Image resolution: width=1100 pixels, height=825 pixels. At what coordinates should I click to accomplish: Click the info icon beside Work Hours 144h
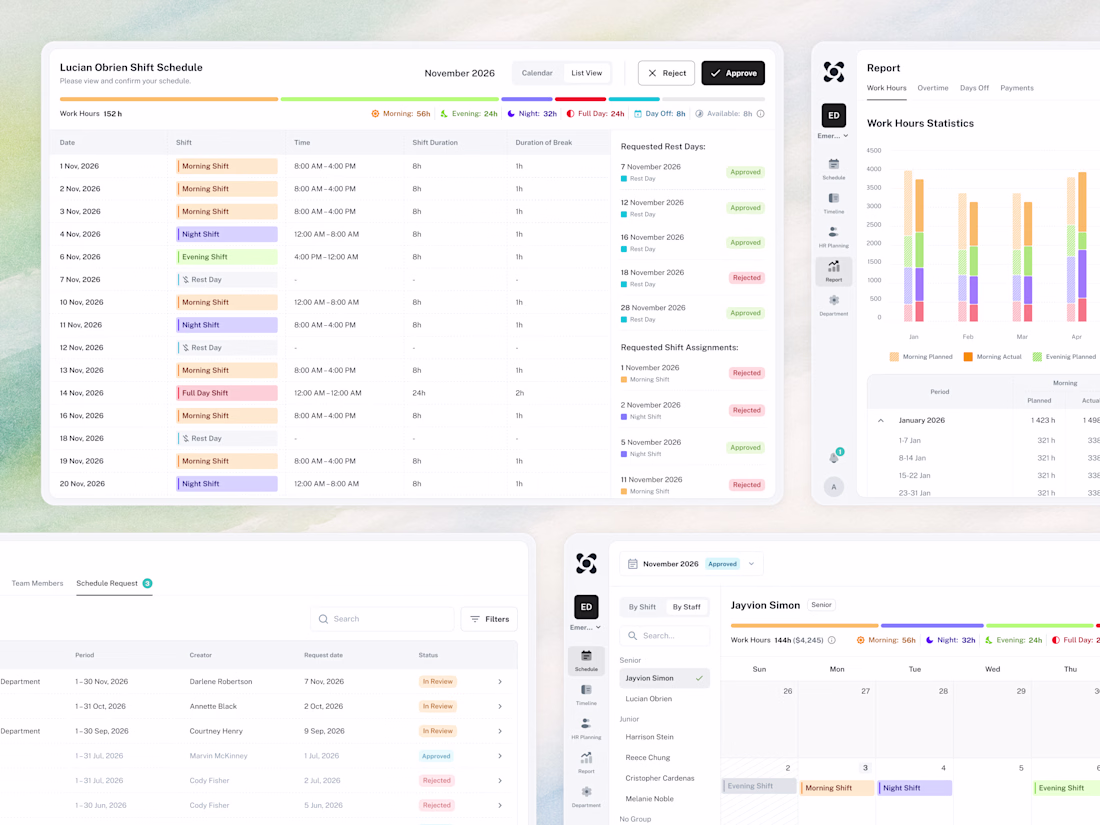point(832,640)
